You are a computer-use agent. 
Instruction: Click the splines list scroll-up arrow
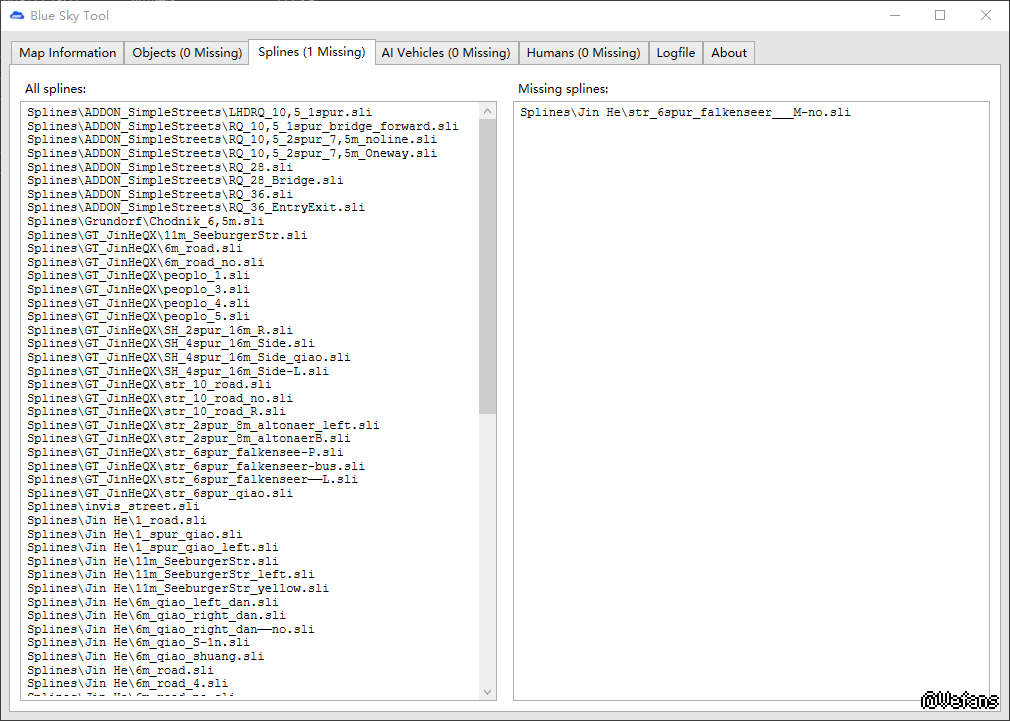click(488, 111)
